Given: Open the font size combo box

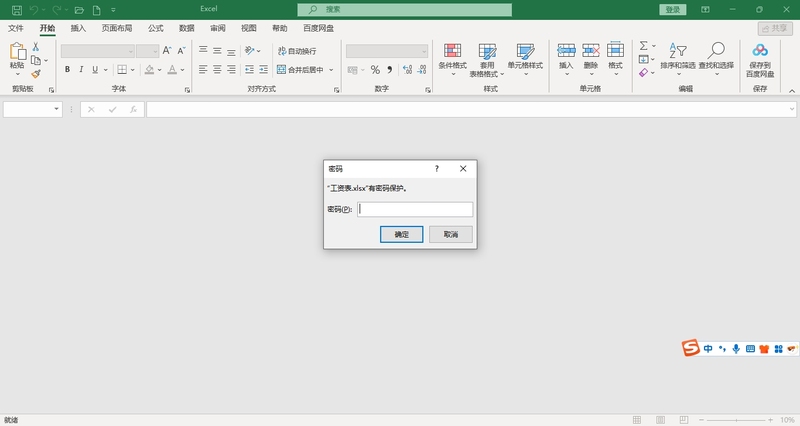Looking at the screenshot, I should pos(148,51).
